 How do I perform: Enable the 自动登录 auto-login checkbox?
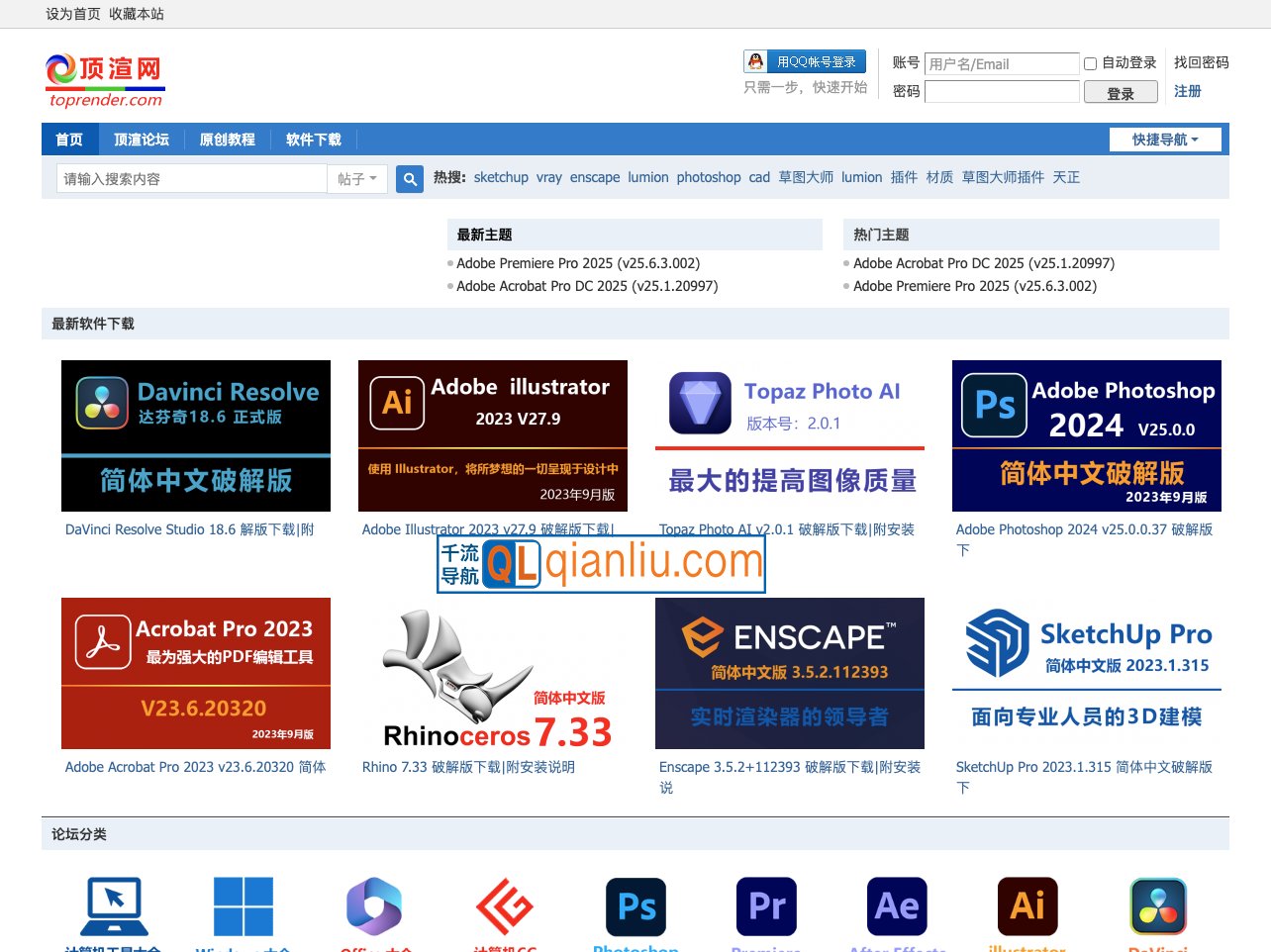pyautogui.click(x=1091, y=63)
